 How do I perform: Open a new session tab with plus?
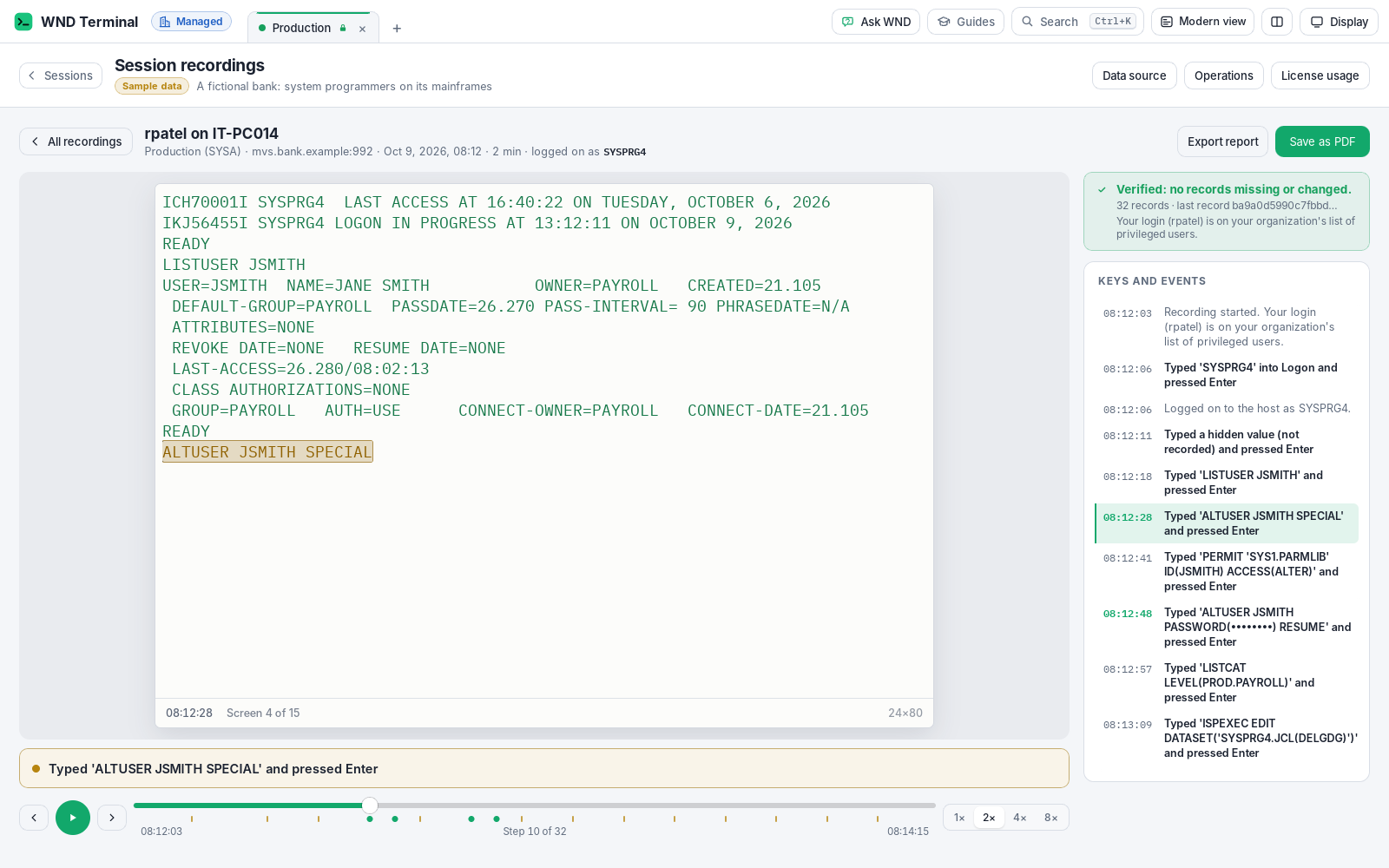click(x=397, y=29)
